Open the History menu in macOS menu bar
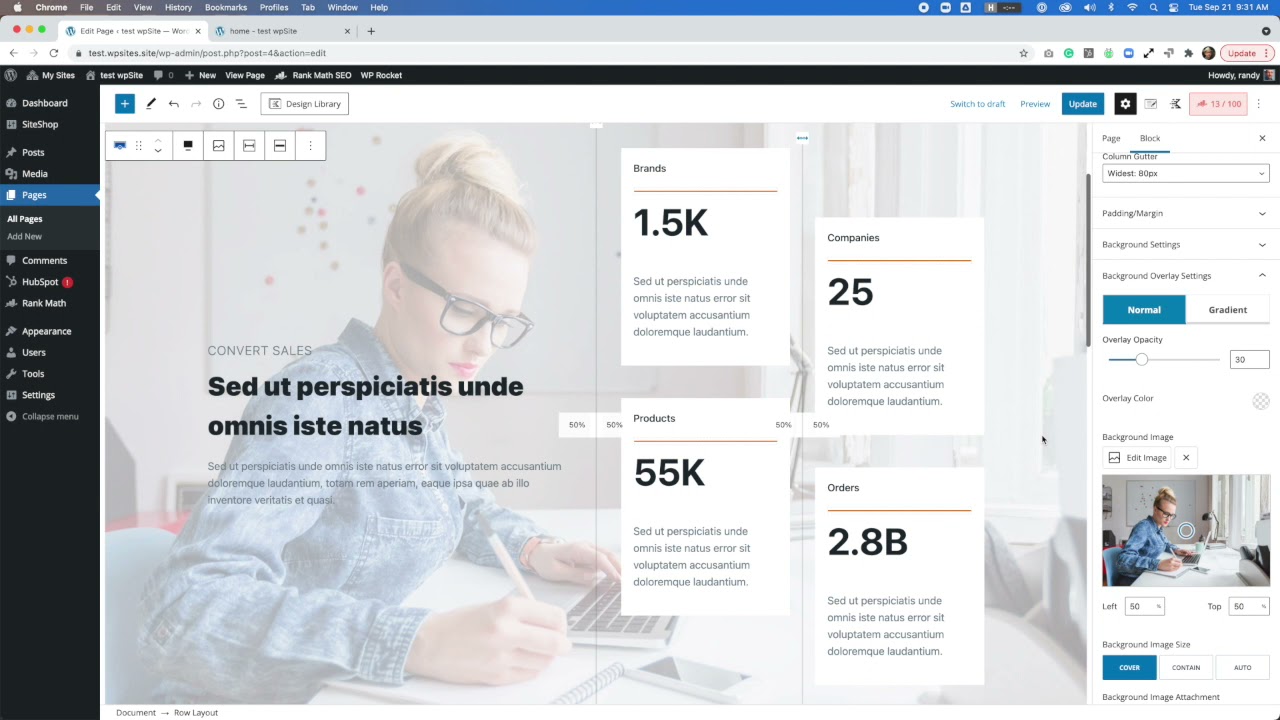 point(178,7)
